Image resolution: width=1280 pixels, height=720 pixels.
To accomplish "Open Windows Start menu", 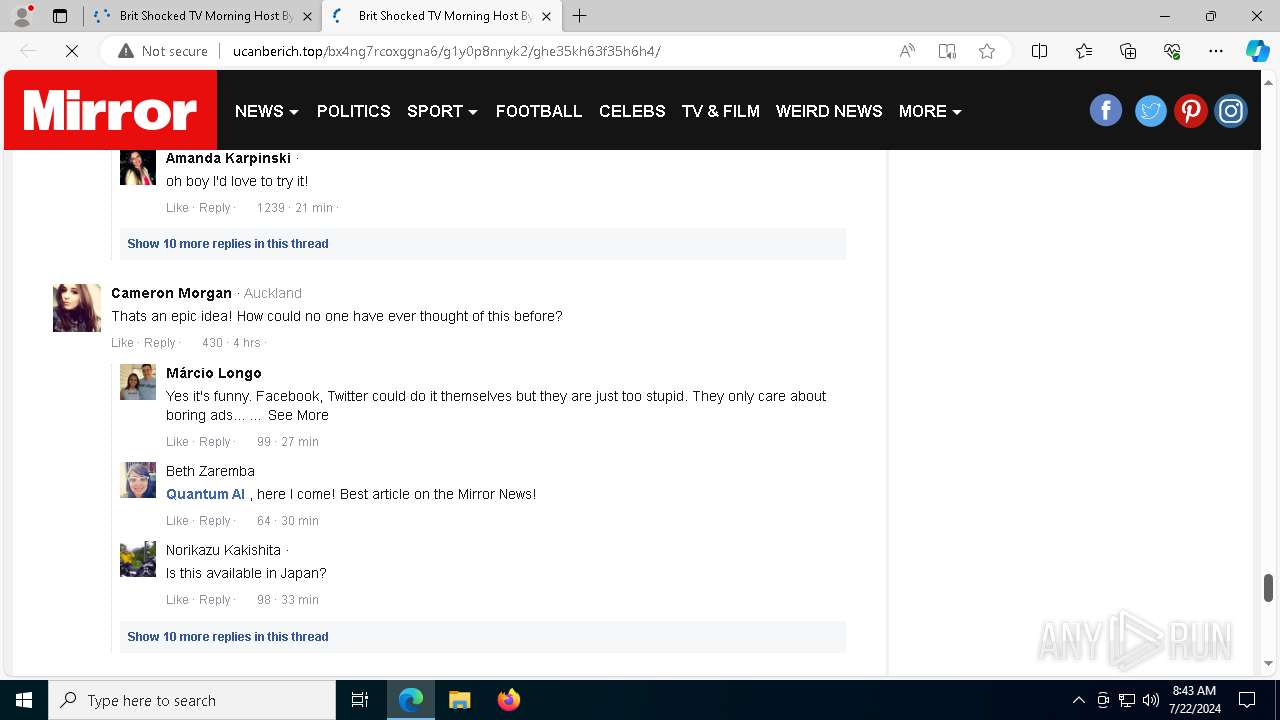I will [x=24, y=700].
